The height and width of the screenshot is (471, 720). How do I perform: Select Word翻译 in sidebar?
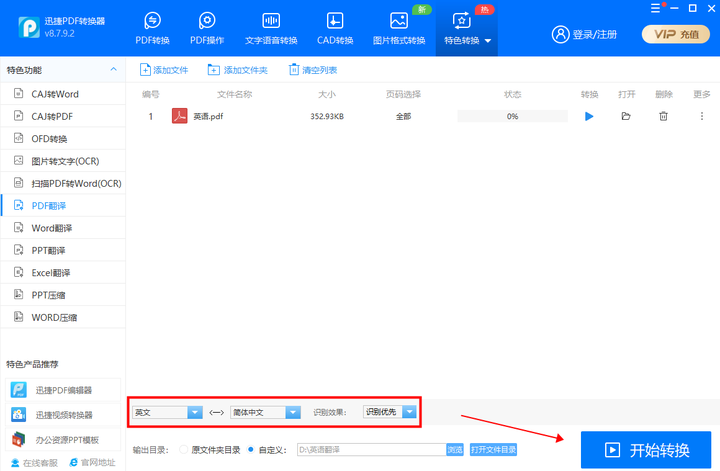click(63, 228)
